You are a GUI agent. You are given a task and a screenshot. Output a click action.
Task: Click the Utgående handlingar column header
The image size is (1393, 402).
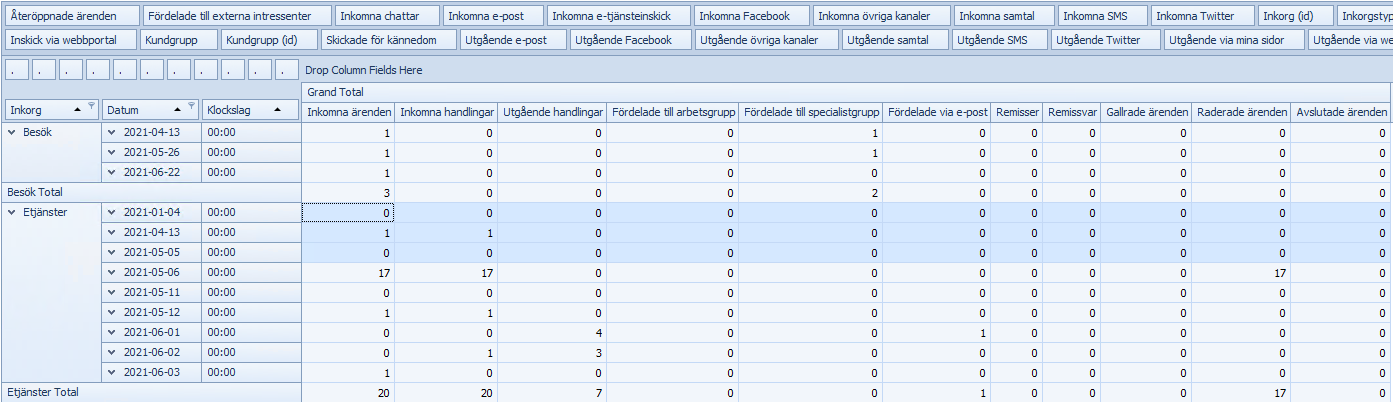tap(551, 112)
